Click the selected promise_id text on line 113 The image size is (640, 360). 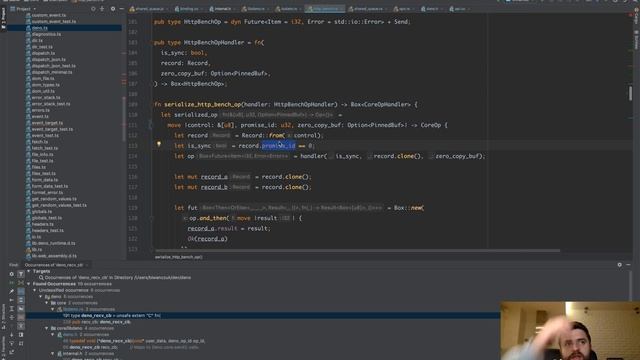pos(278,146)
